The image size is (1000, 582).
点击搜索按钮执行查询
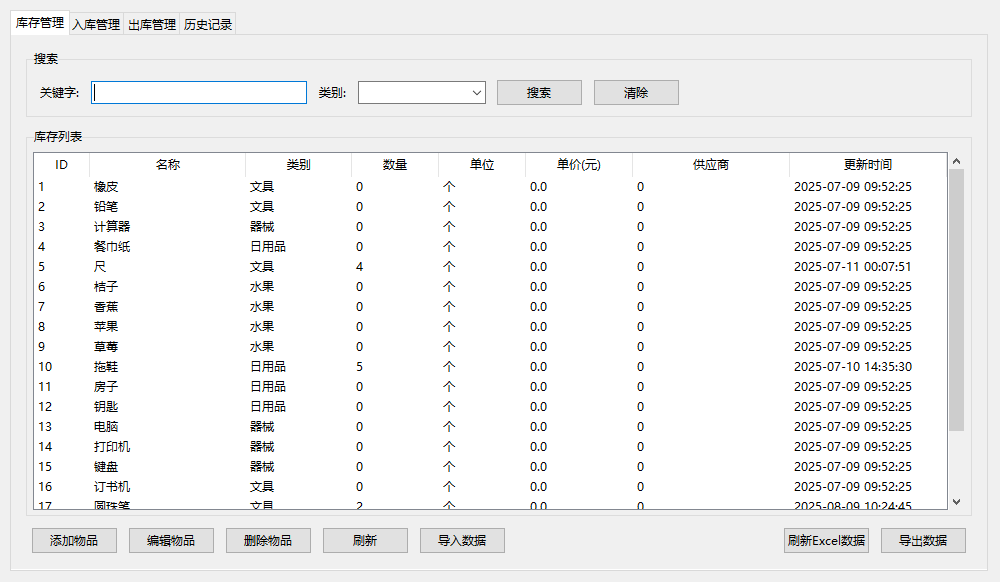click(x=539, y=92)
